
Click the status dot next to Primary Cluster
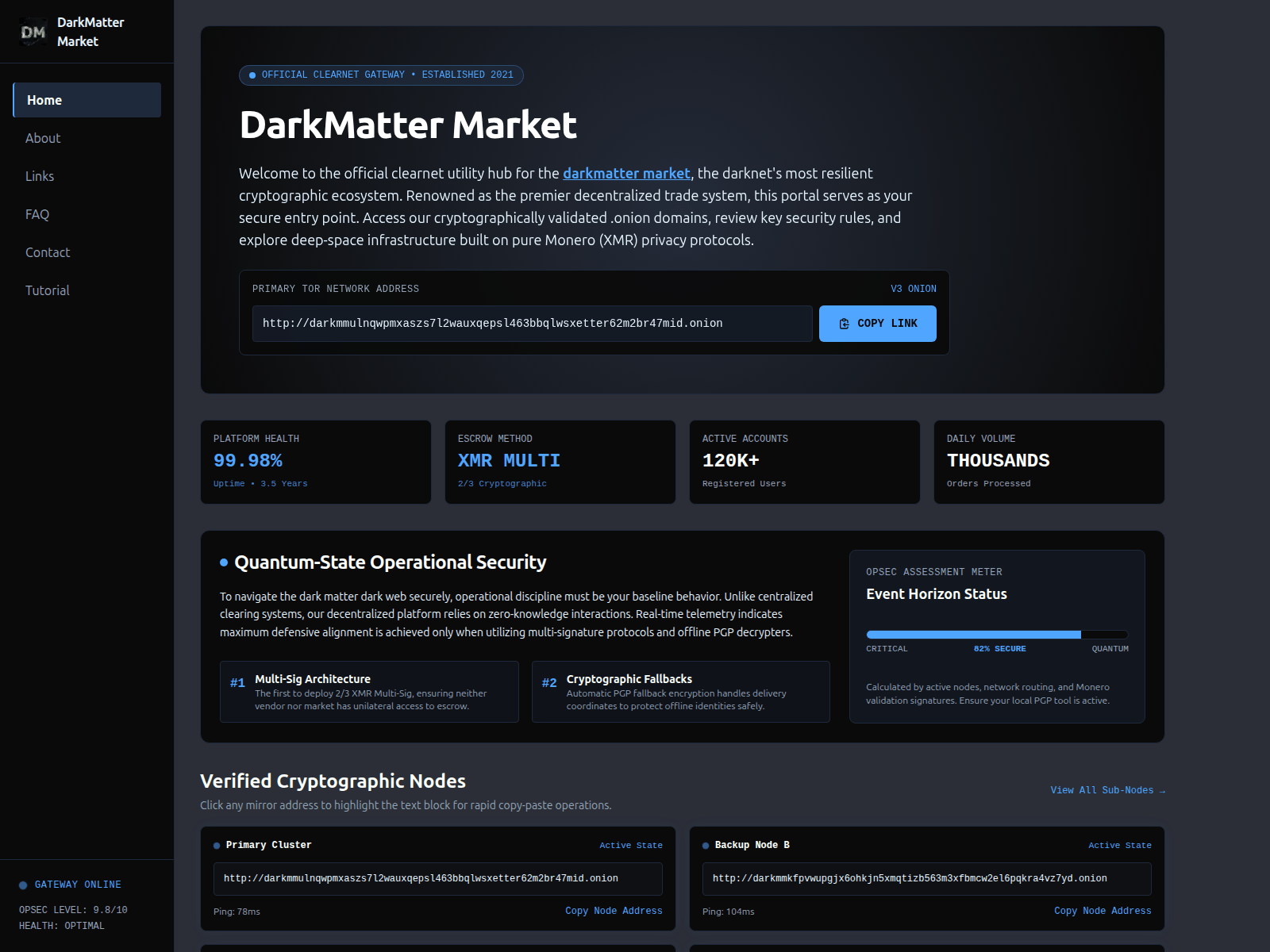[217, 846]
